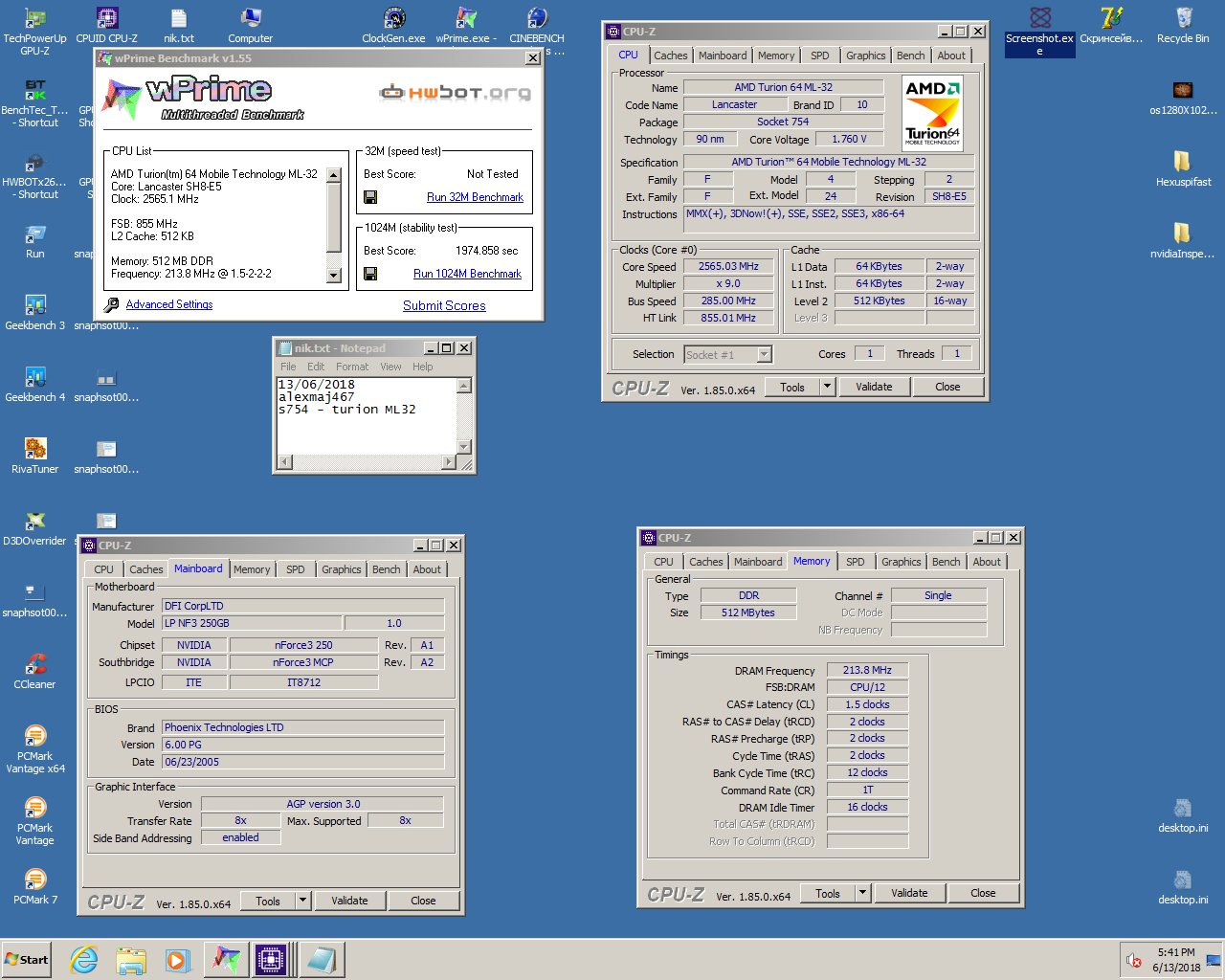
Task: Open the Start menu
Action: pos(27,960)
